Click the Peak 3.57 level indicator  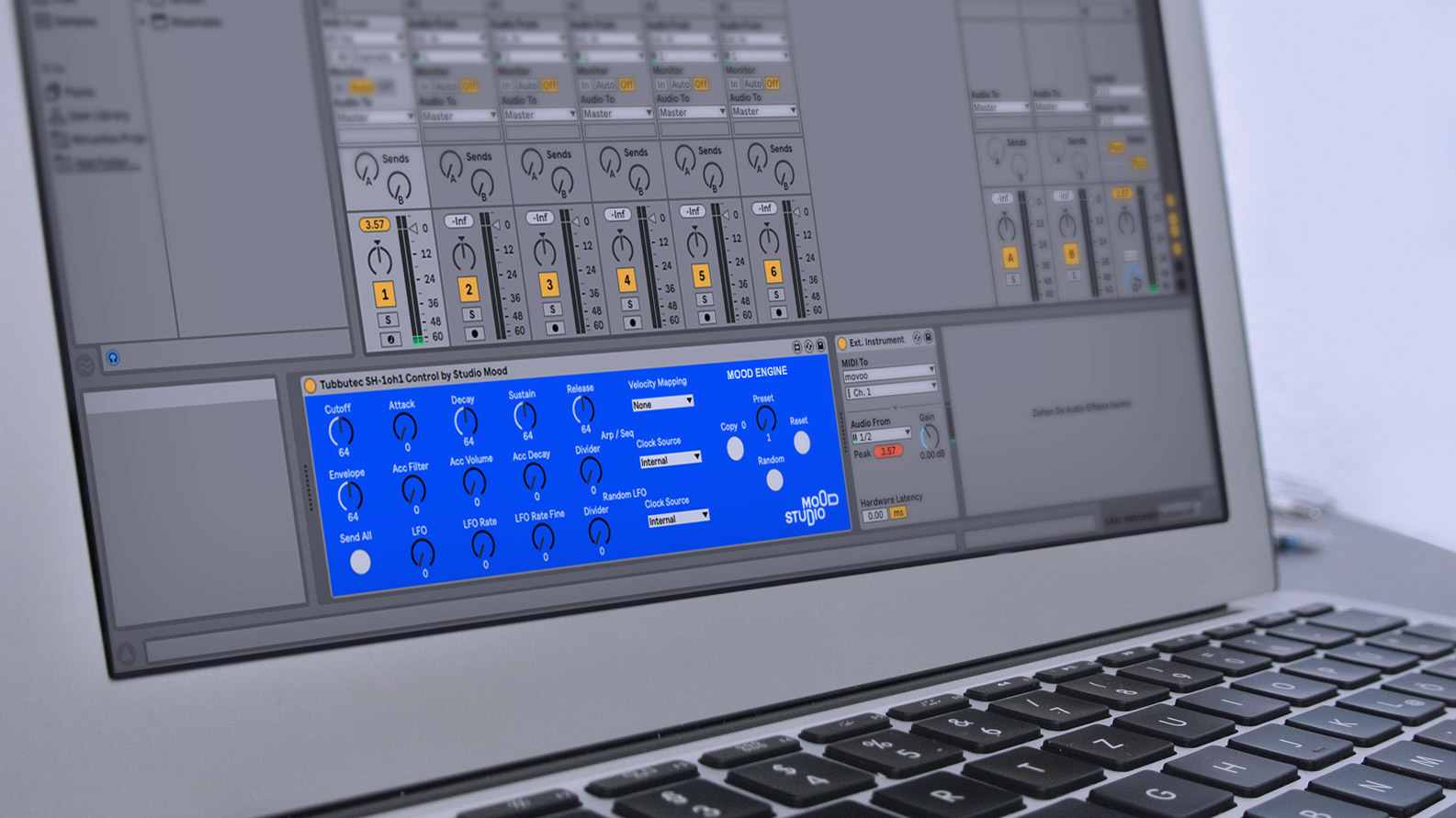[888, 451]
